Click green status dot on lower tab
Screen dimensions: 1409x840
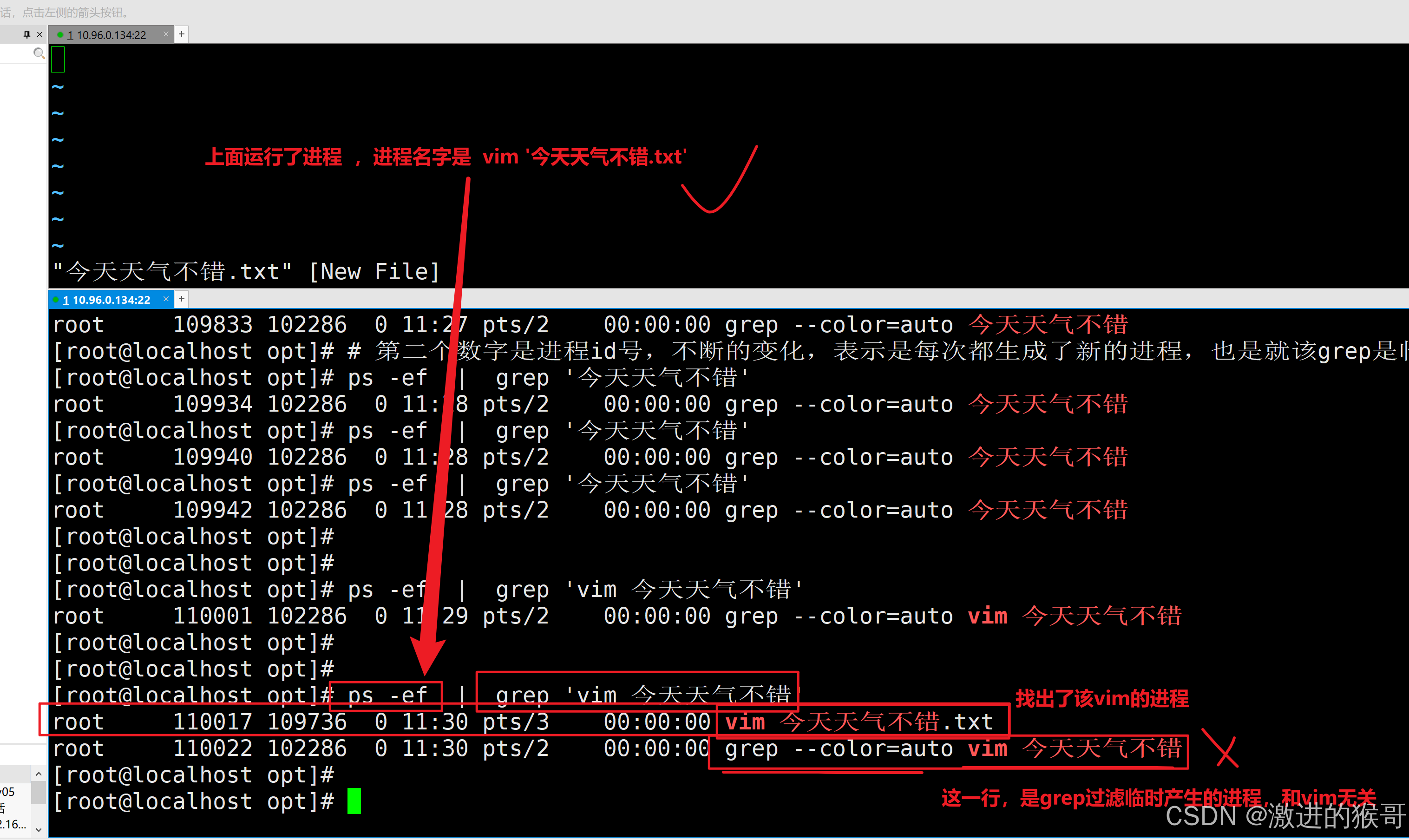[55, 299]
